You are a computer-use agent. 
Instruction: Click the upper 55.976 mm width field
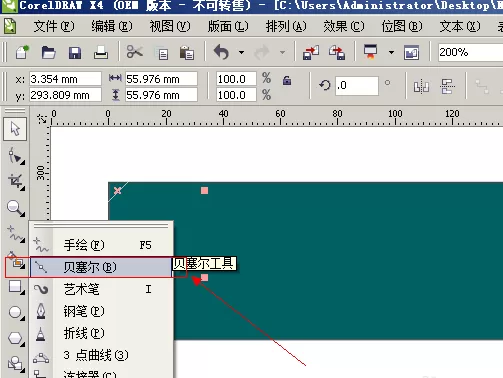(161, 79)
